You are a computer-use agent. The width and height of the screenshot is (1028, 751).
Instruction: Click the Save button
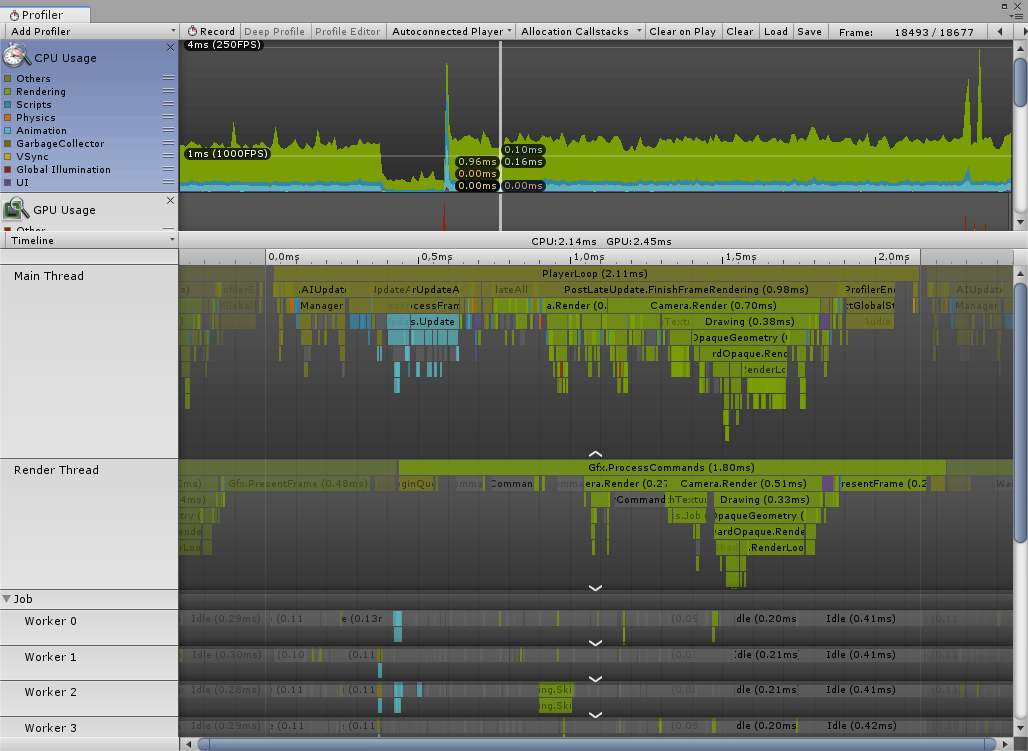tap(809, 31)
